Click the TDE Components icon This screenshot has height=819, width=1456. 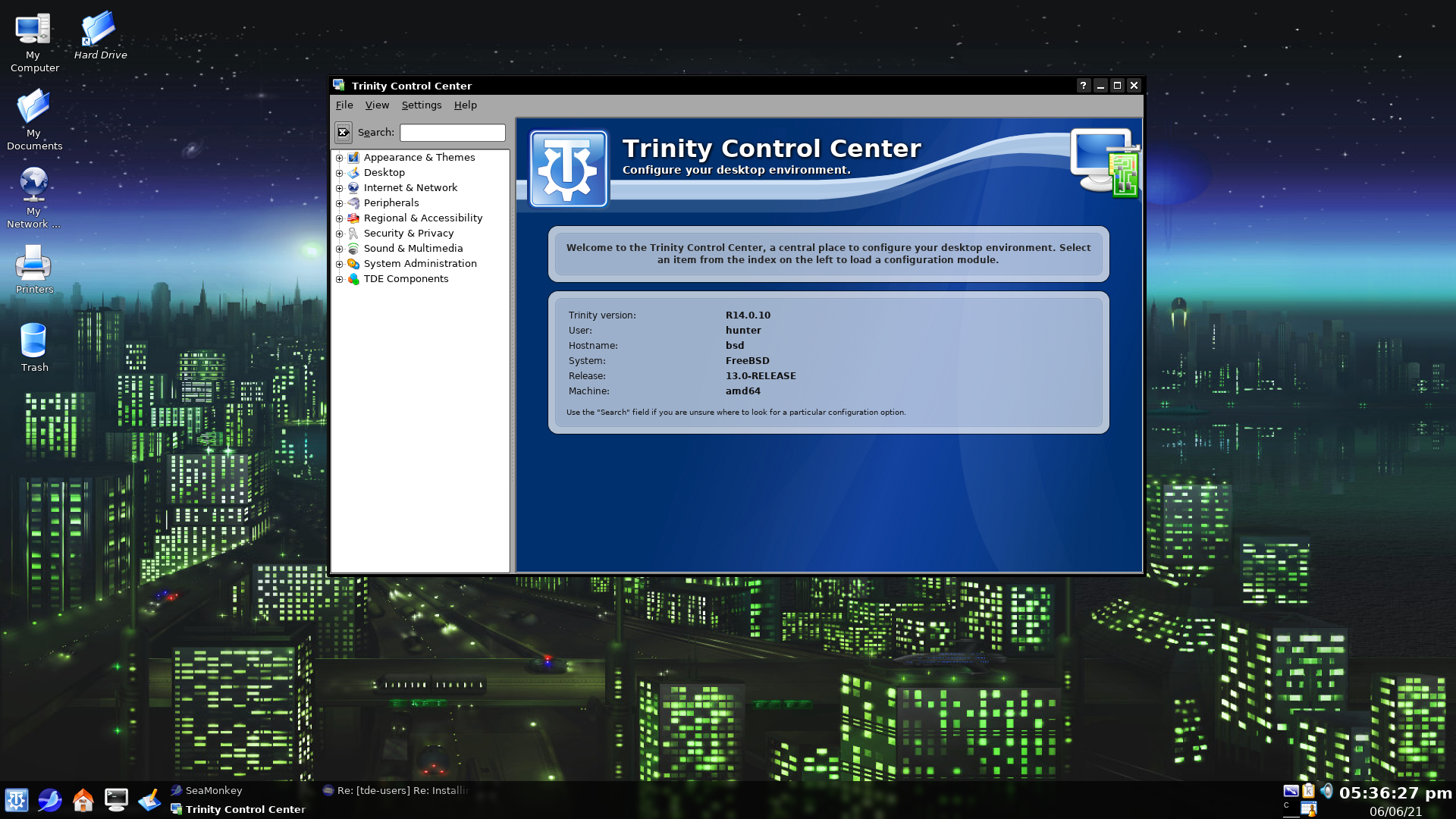[353, 279]
